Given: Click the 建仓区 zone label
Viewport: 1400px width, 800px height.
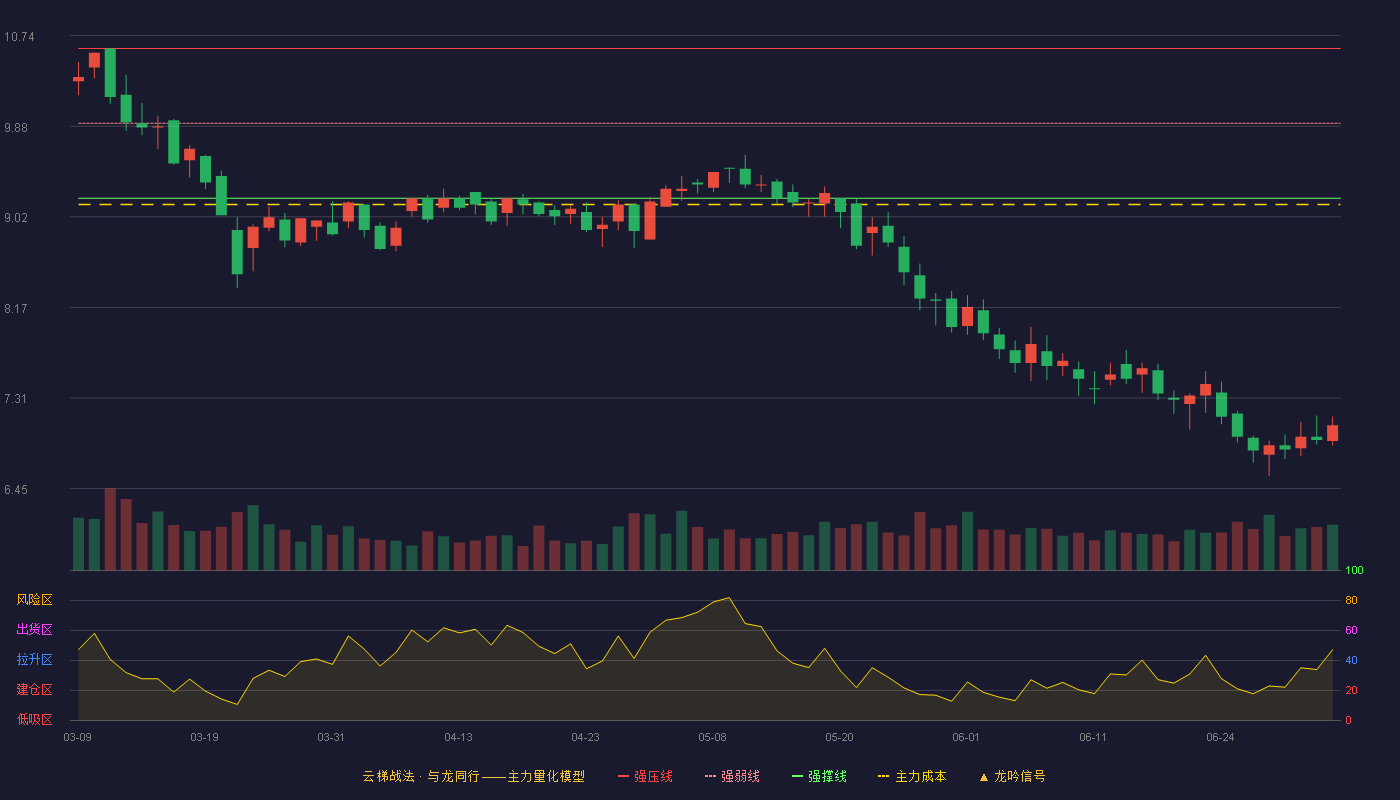Looking at the screenshot, I should click(34, 690).
